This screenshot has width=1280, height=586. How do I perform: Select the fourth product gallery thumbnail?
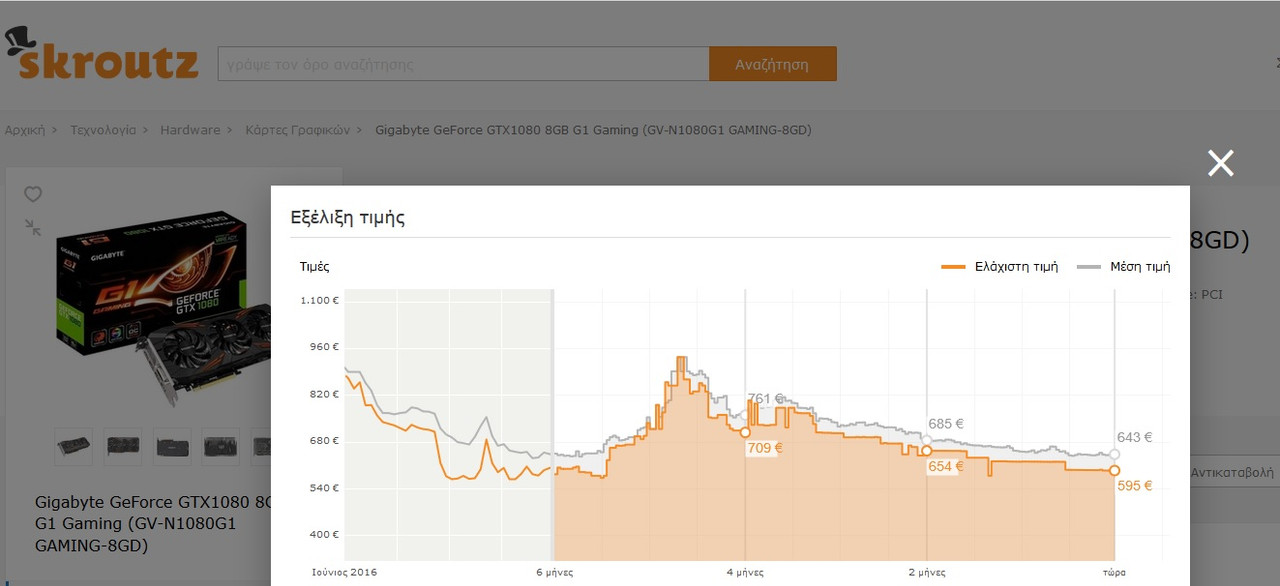click(221, 446)
